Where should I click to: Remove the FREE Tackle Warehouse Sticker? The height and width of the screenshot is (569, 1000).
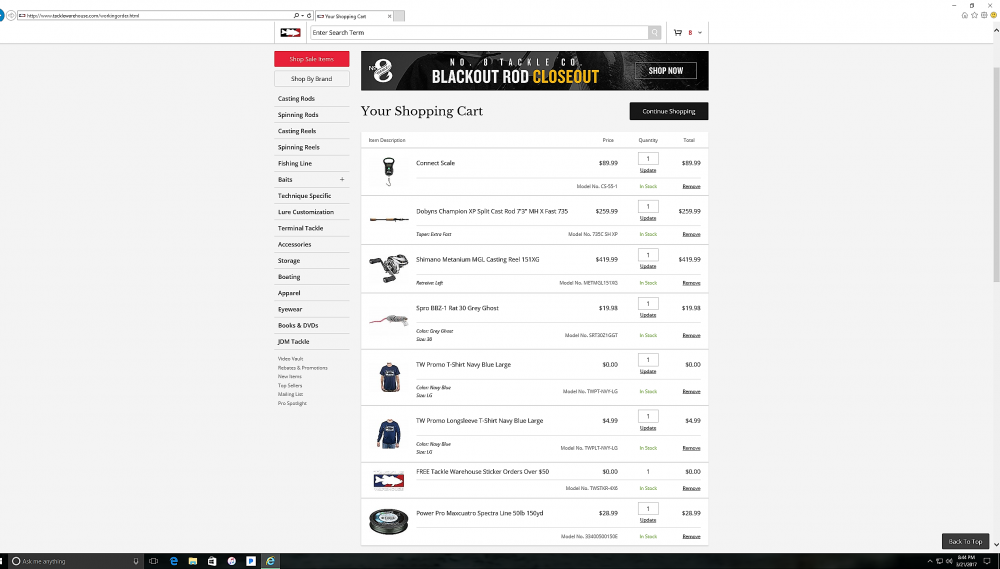[x=691, y=488]
